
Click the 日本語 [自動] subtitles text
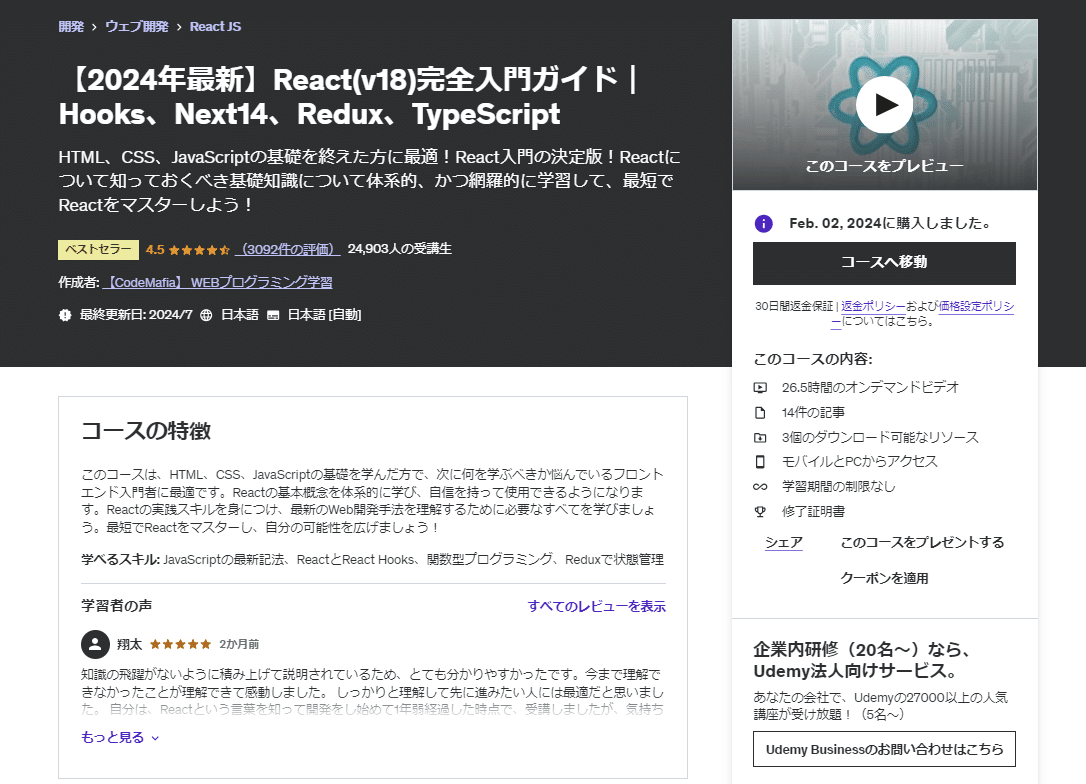click(324, 315)
